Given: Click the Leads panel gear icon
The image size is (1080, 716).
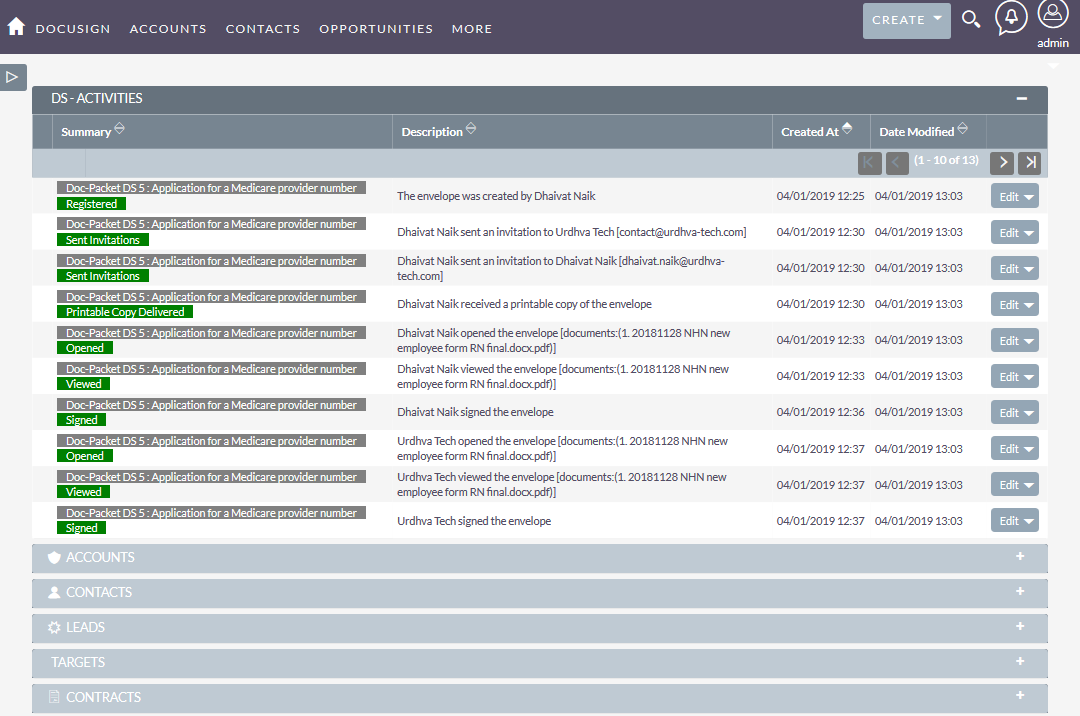Looking at the screenshot, I should (54, 627).
